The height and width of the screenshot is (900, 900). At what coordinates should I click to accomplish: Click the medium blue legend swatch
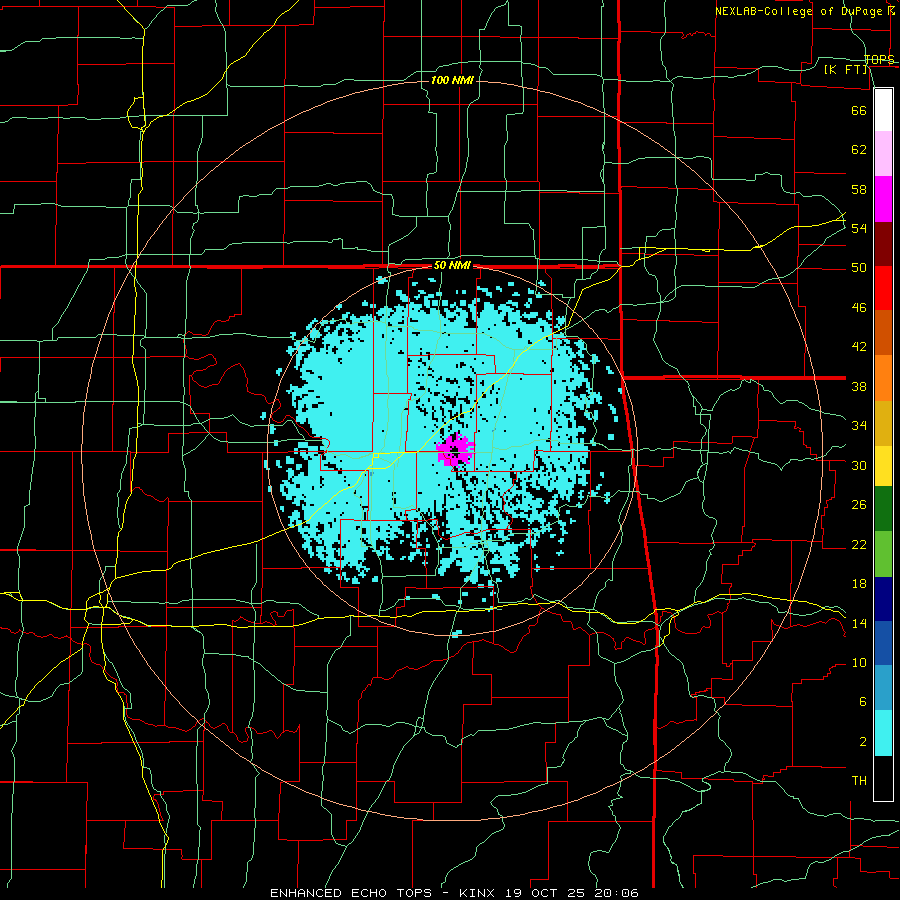click(x=883, y=643)
